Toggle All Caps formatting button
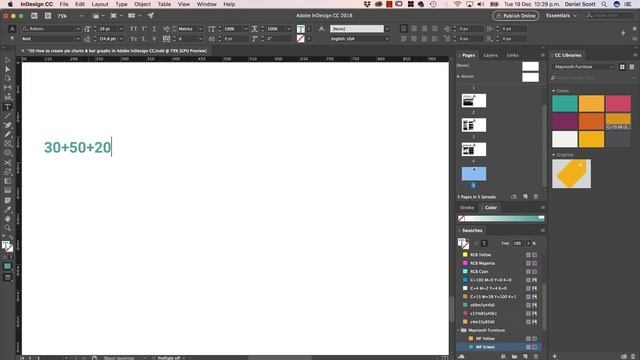Image resolution: width=640 pixels, height=360 pixels. pos(133,29)
